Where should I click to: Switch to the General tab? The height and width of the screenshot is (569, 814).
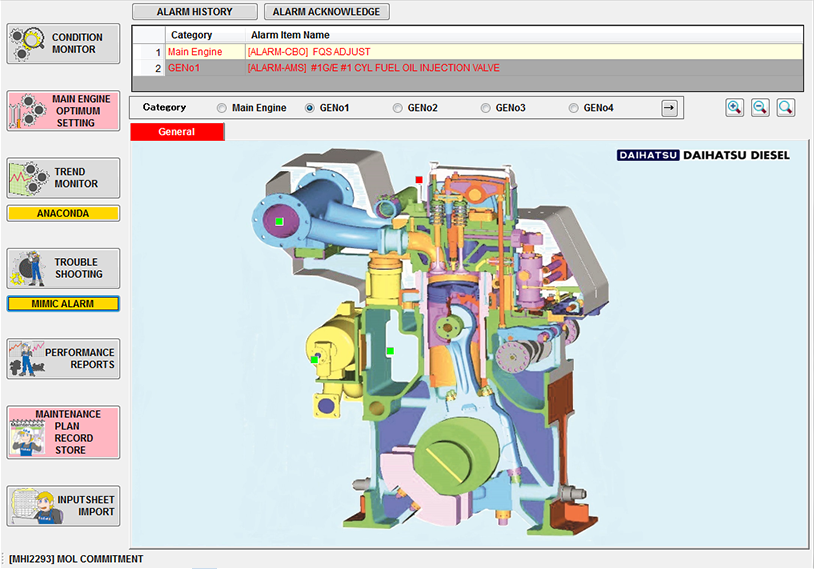coord(177,132)
